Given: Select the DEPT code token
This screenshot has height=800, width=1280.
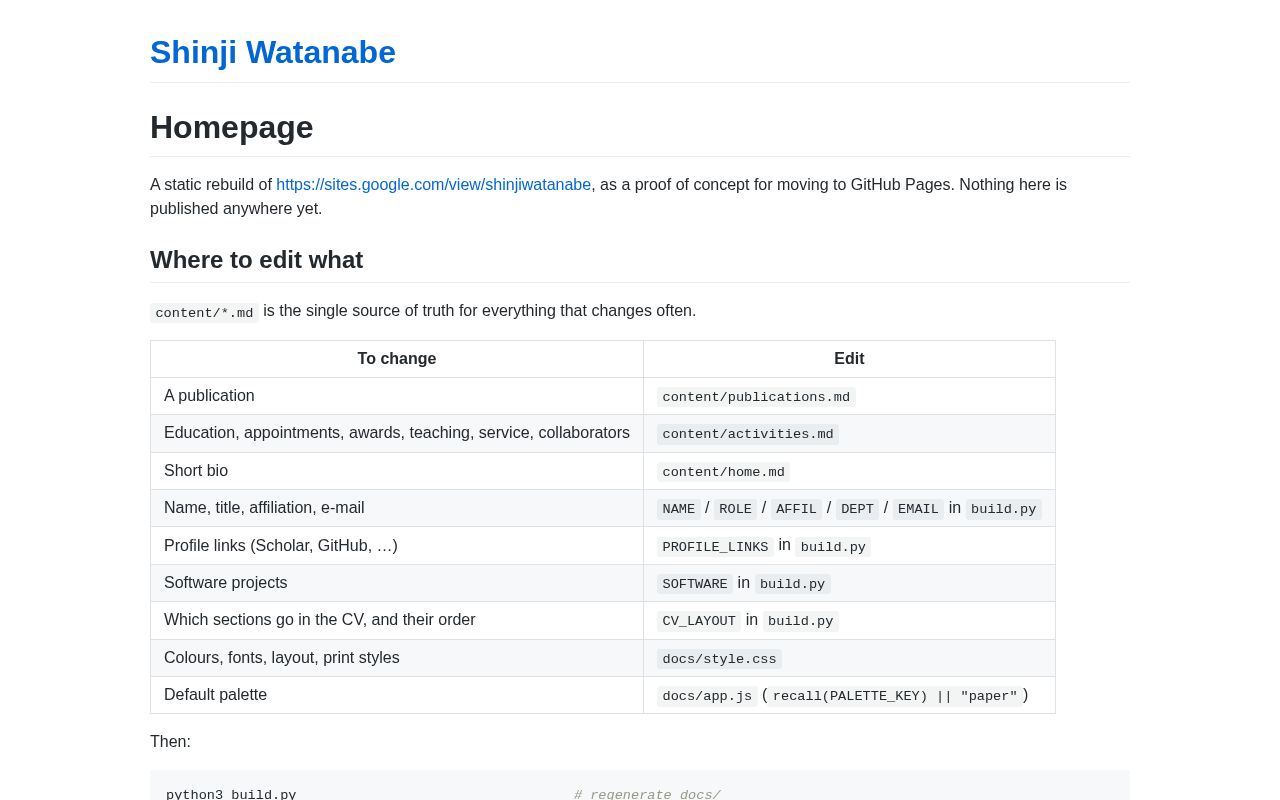Looking at the screenshot, I should coord(857,509).
